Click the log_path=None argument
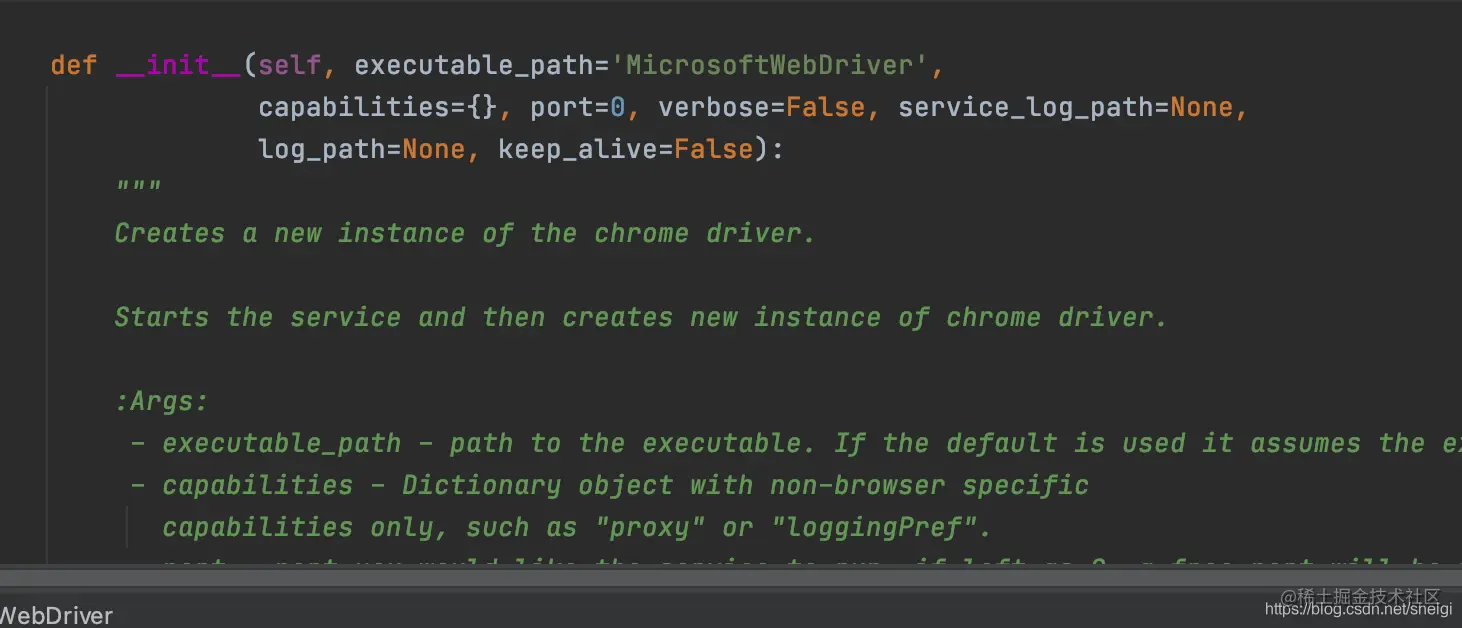Viewport: 1462px width, 628px height. [362, 150]
